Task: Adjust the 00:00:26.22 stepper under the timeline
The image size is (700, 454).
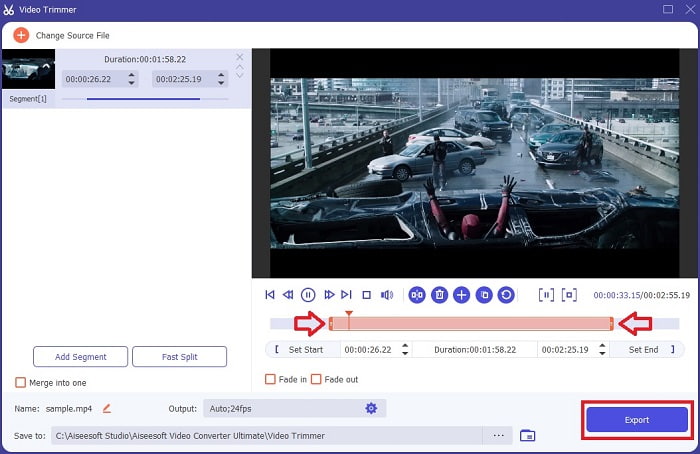Action: point(405,350)
